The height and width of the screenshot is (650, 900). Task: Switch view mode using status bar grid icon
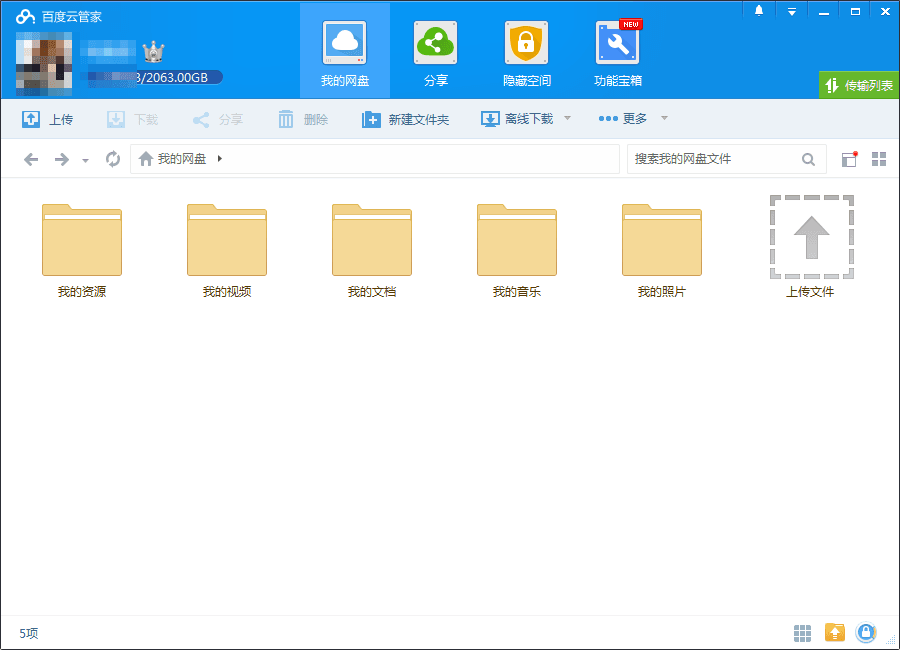pos(802,632)
